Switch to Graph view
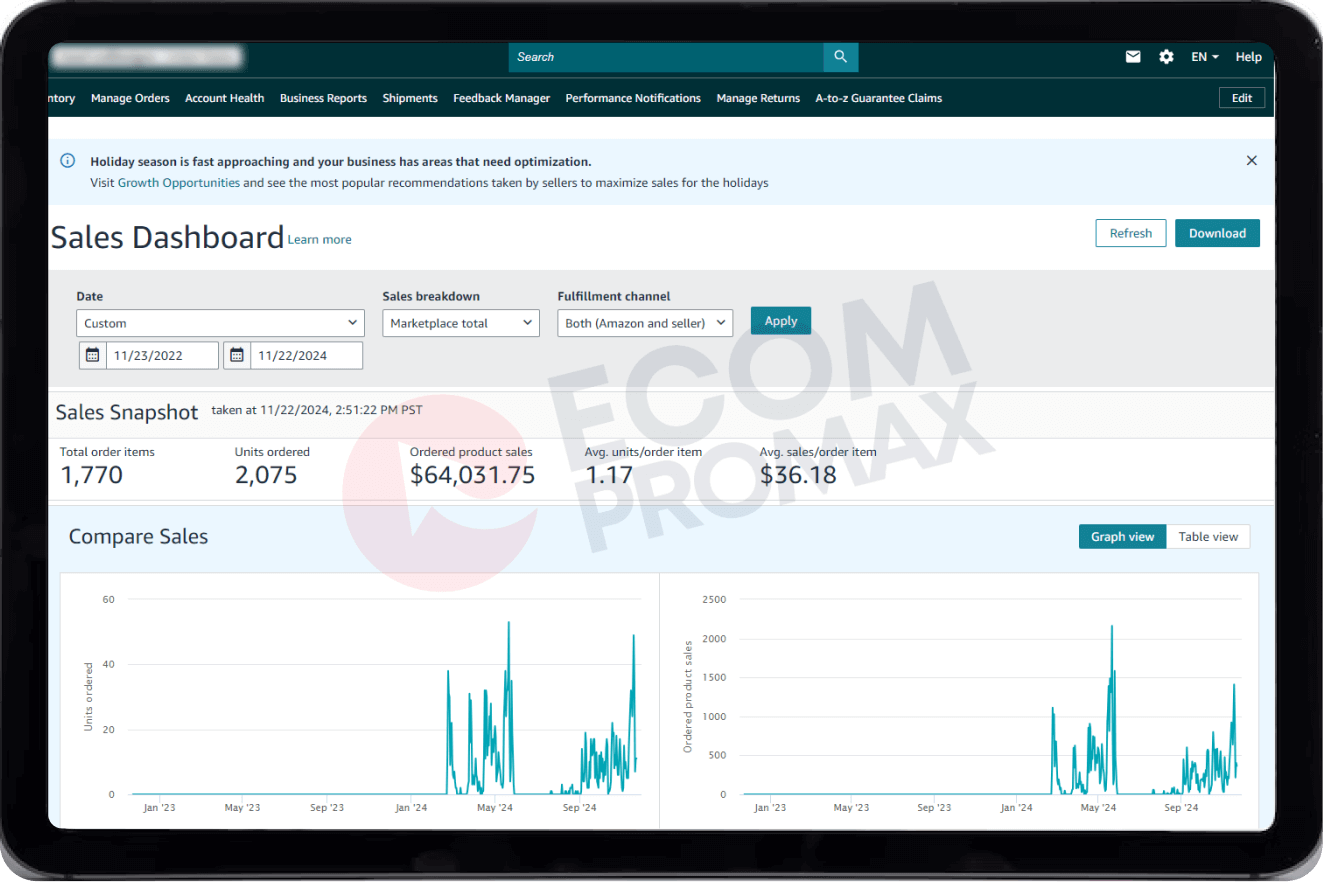Image resolution: width=1323 pixels, height=882 pixels. (1122, 537)
